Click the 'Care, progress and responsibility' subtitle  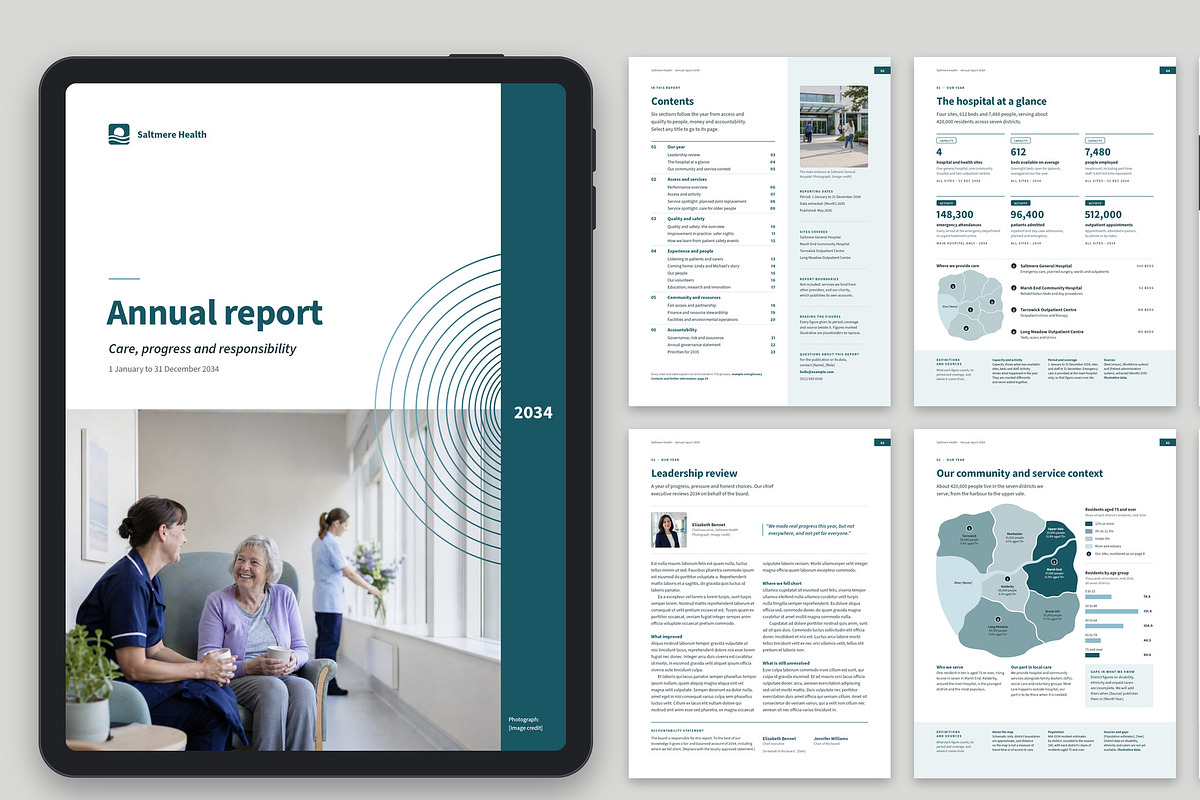[x=203, y=349]
